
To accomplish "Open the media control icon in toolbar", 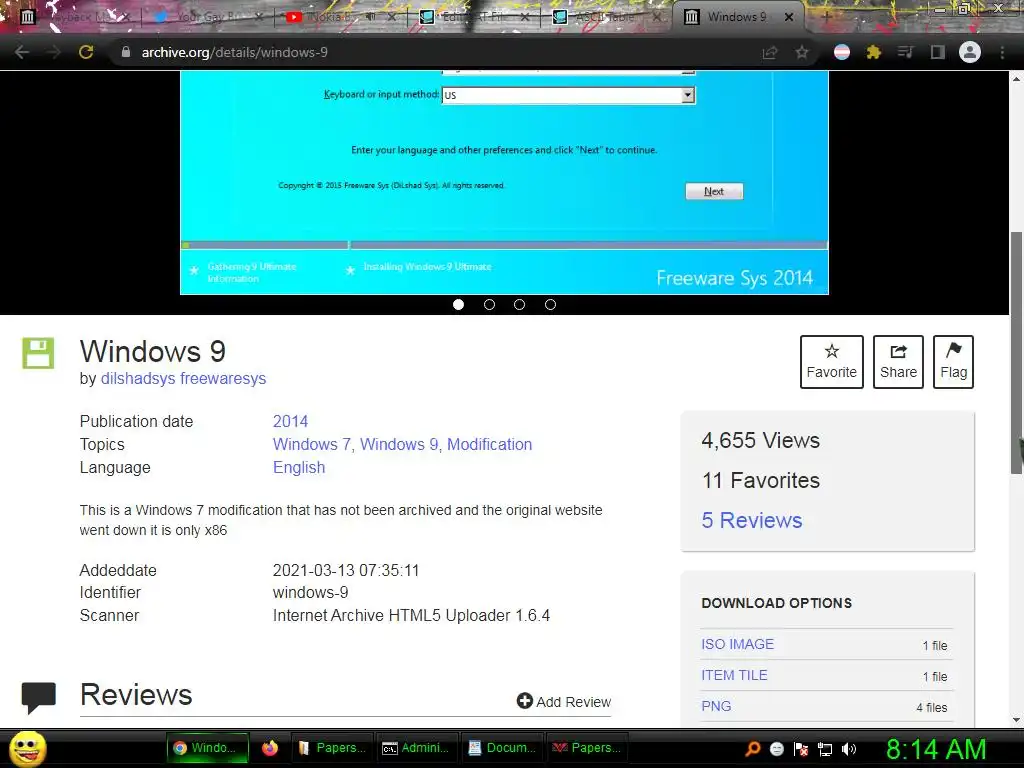I will coord(905,52).
